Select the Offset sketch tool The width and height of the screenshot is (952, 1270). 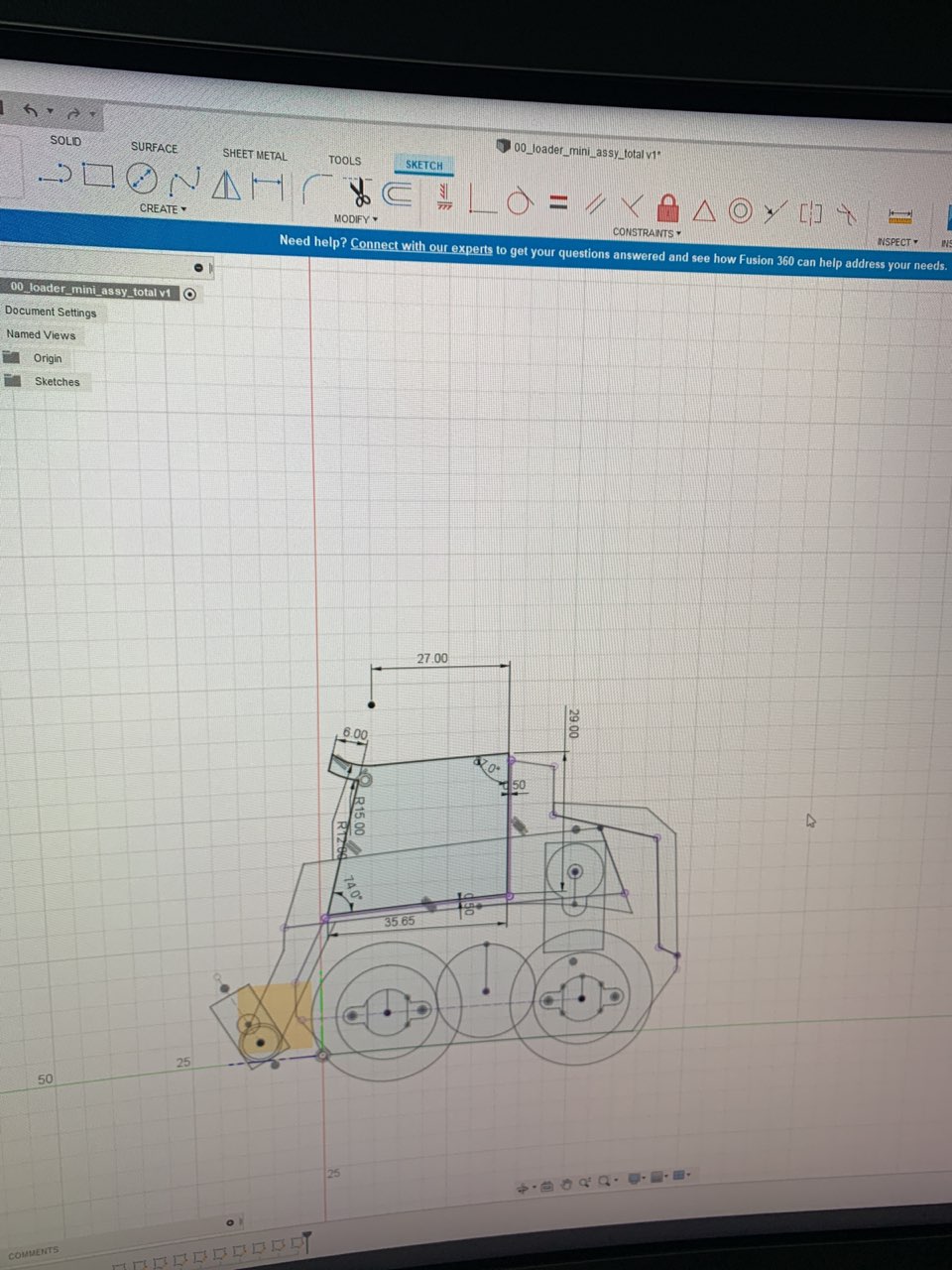[x=397, y=192]
